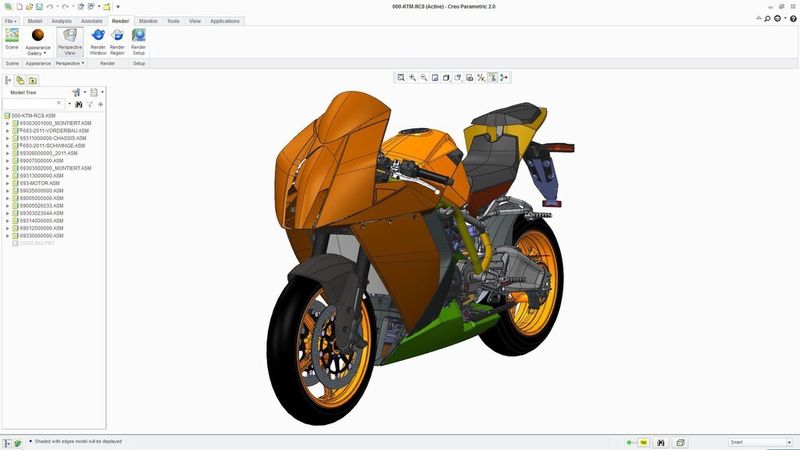The width and height of the screenshot is (800, 450).
Task: Click Repaint in the graphics toolbar
Action: pos(435,78)
